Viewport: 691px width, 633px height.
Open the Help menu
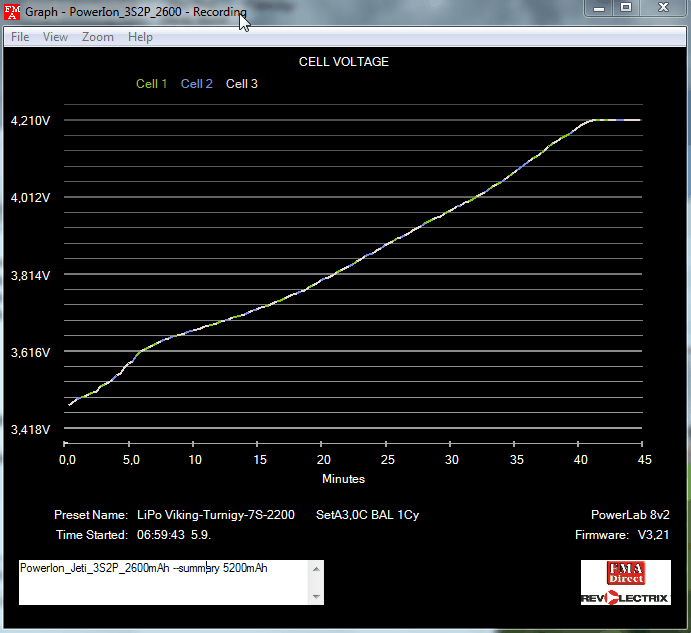click(x=141, y=37)
